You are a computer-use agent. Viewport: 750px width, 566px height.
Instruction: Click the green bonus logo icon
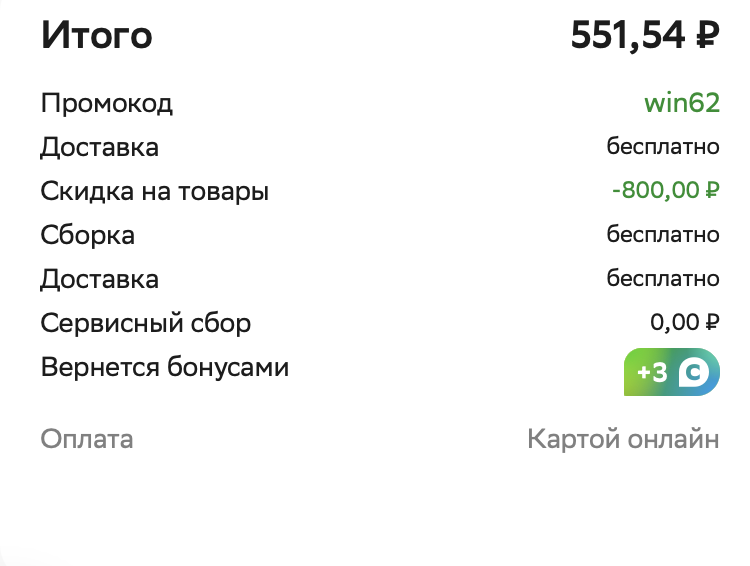pyautogui.click(x=696, y=373)
